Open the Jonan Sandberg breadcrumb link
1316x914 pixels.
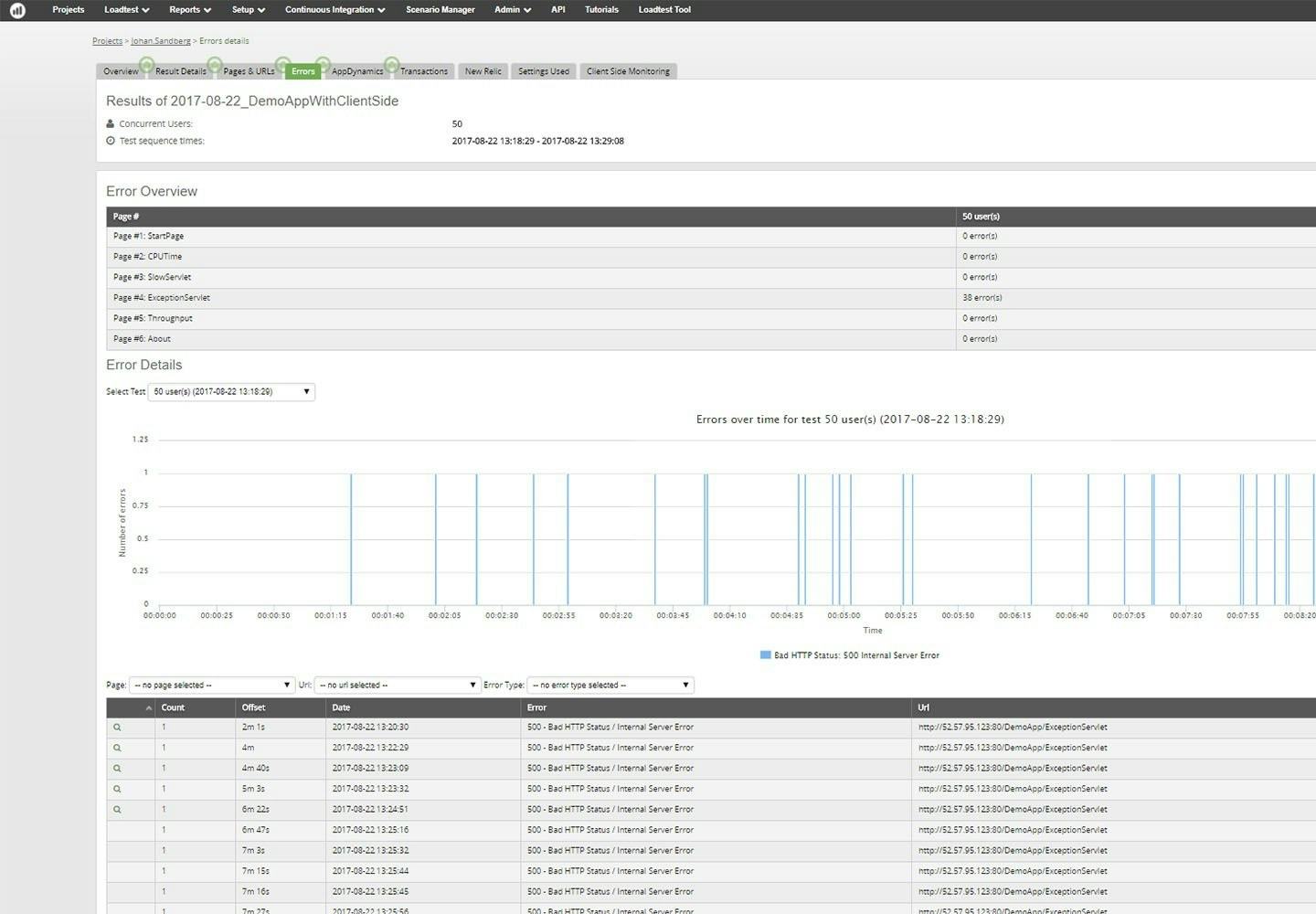[x=161, y=40]
